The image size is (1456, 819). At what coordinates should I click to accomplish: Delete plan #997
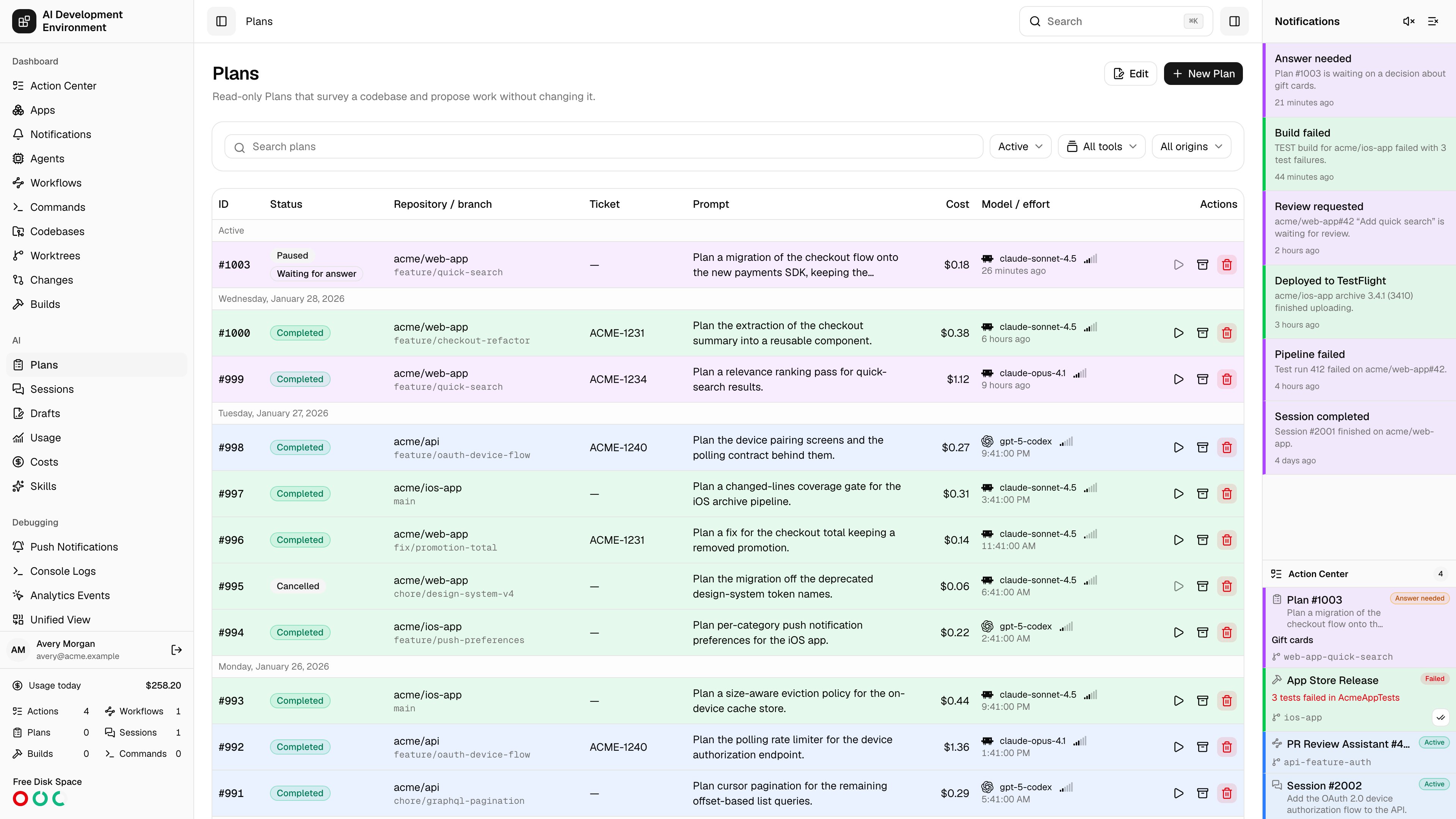click(1227, 494)
